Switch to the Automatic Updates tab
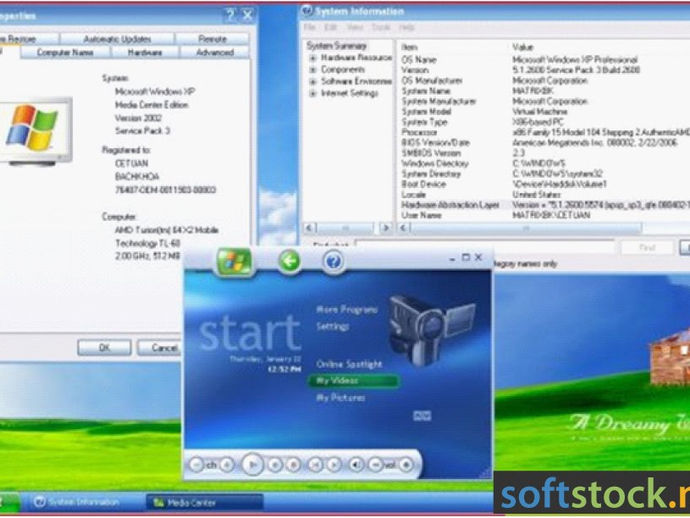This screenshot has width=690, height=518. pyautogui.click(x=117, y=39)
